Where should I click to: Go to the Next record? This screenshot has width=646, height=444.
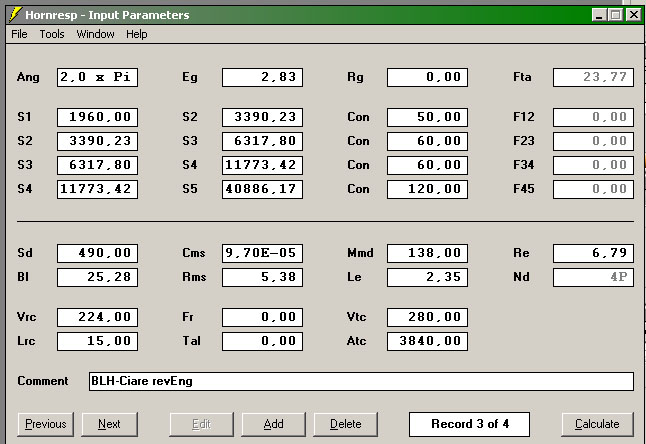[109, 424]
